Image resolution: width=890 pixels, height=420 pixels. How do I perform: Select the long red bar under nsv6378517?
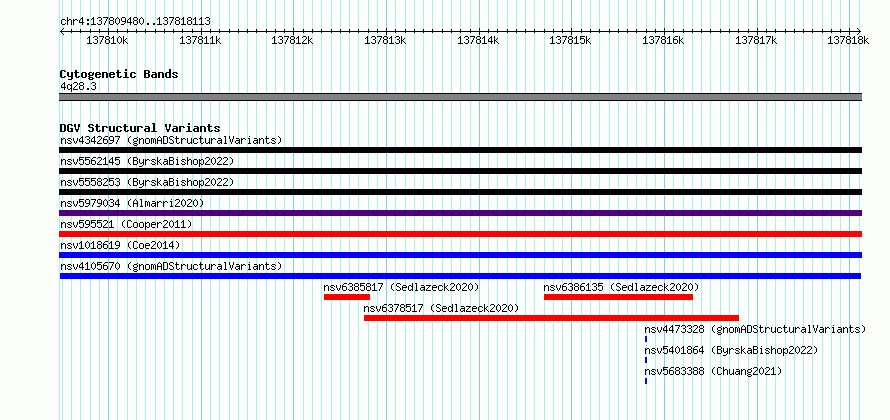click(x=551, y=318)
